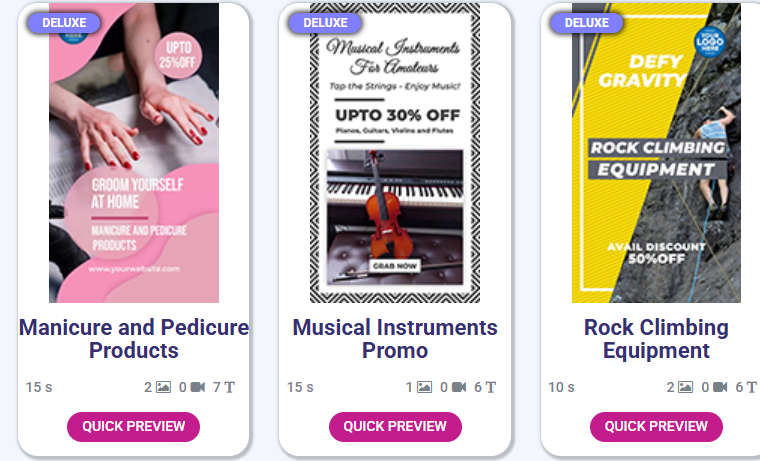Click DELUXE badge on Rock Climbing card

[x=586, y=23]
